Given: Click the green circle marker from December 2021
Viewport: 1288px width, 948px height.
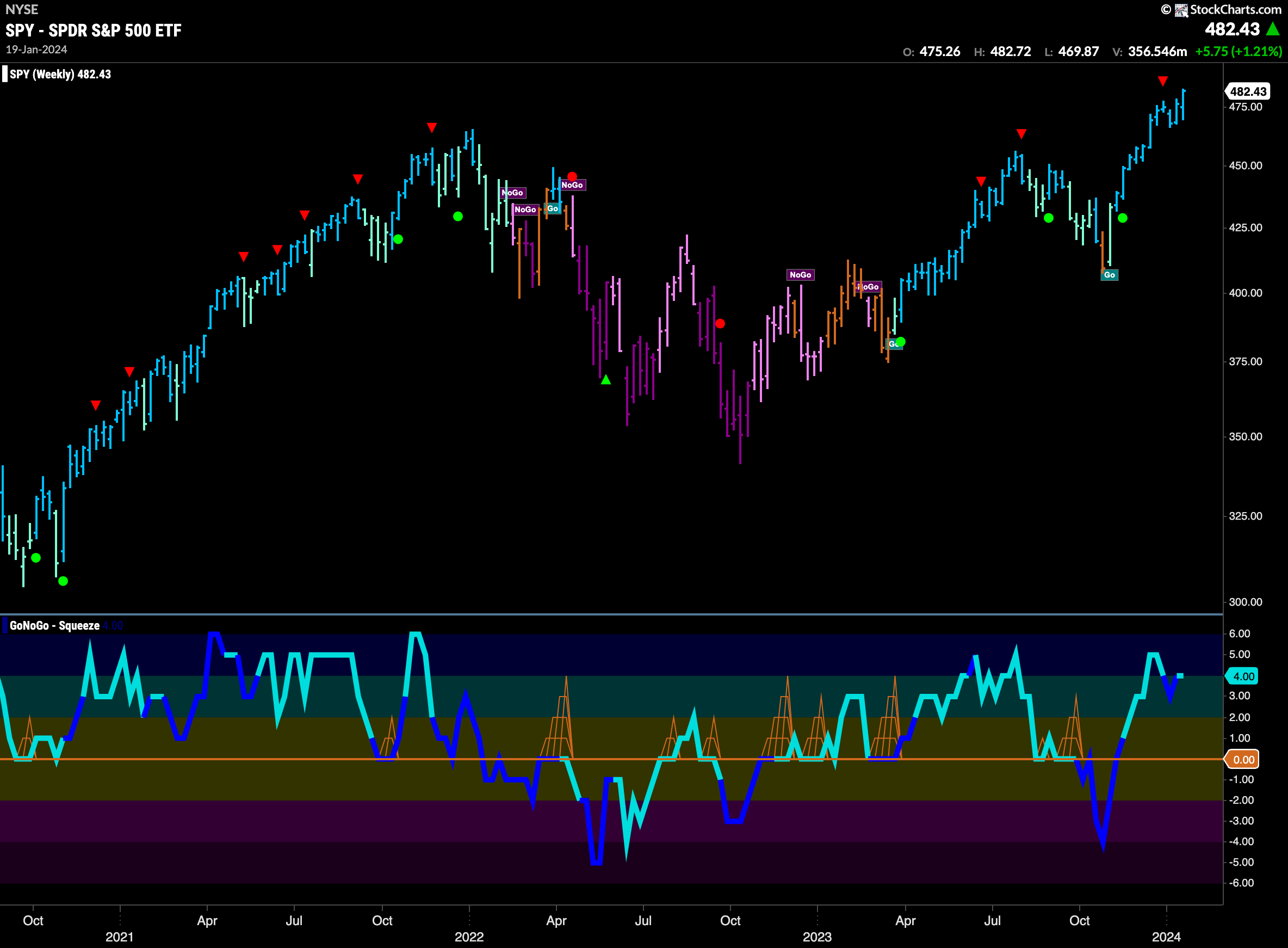Looking at the screenshot, I should [x=457, y=217].
